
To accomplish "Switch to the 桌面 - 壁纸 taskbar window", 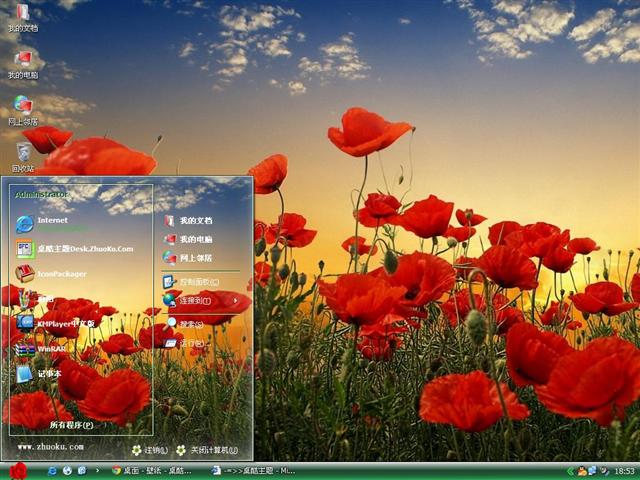I will [150, 470].
